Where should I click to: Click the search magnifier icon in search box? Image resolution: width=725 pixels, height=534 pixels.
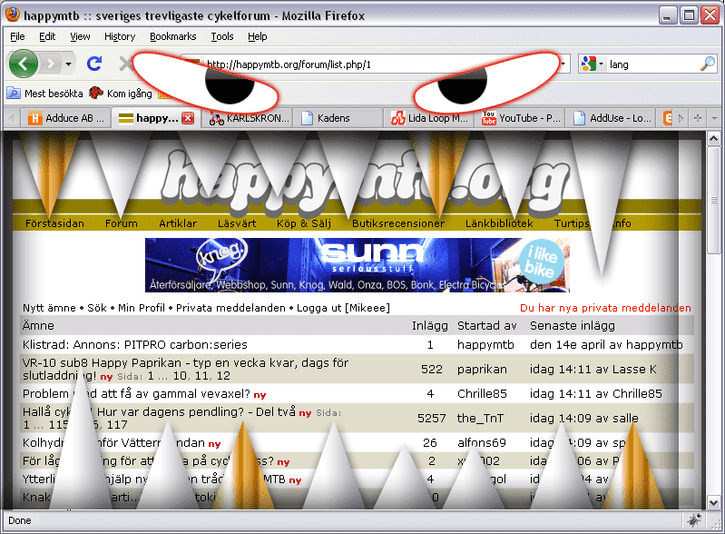[708, 64]
